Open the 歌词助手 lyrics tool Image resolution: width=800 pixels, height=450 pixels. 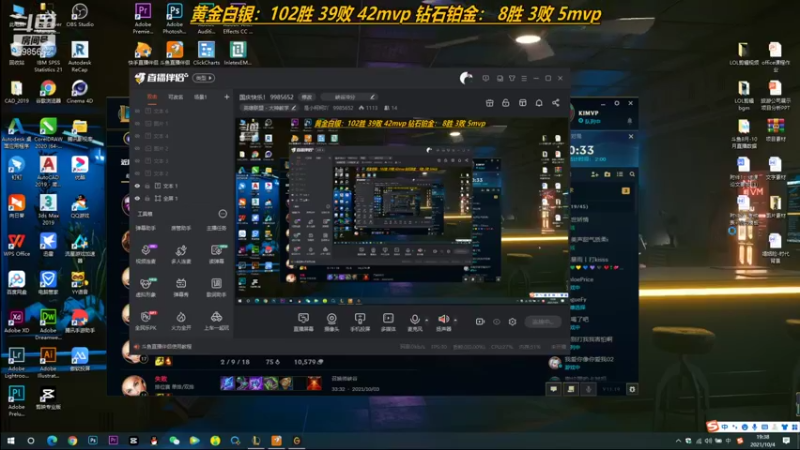coord(216,287)
